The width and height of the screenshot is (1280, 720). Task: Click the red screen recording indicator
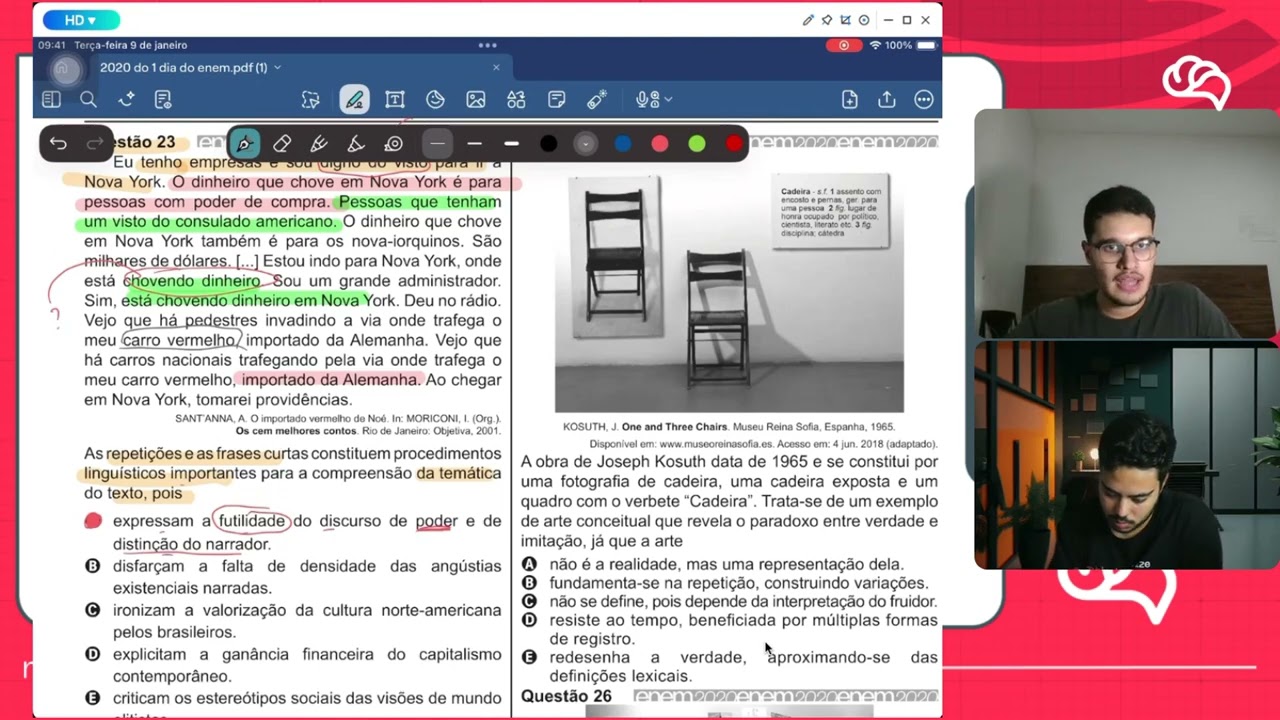844,45
